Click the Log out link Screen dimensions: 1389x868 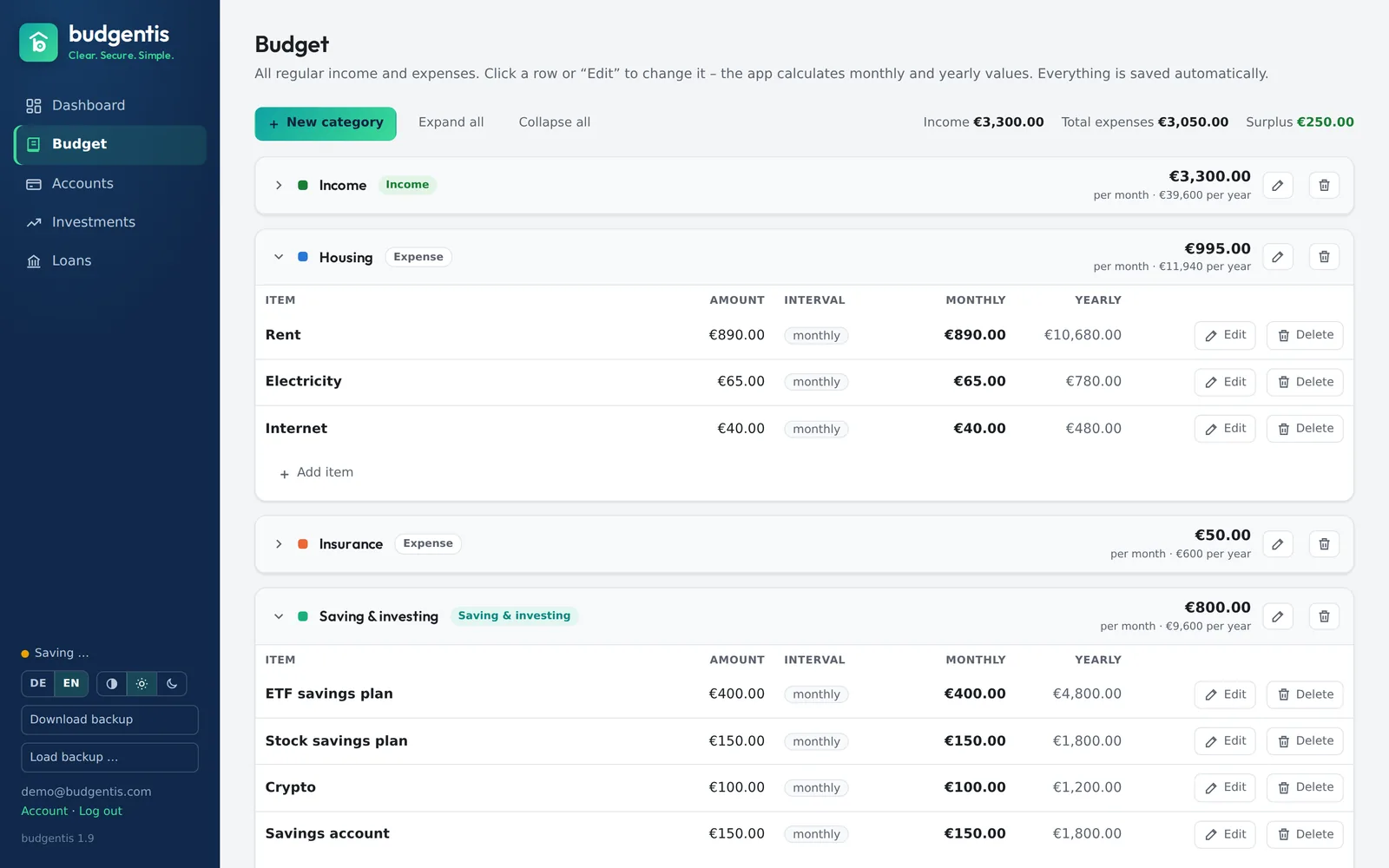101,812
